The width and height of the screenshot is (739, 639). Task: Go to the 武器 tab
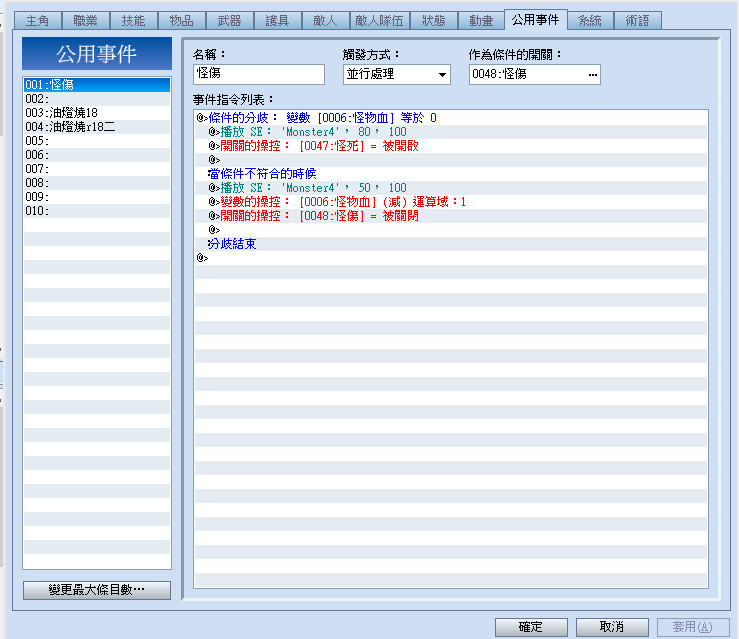230,21
